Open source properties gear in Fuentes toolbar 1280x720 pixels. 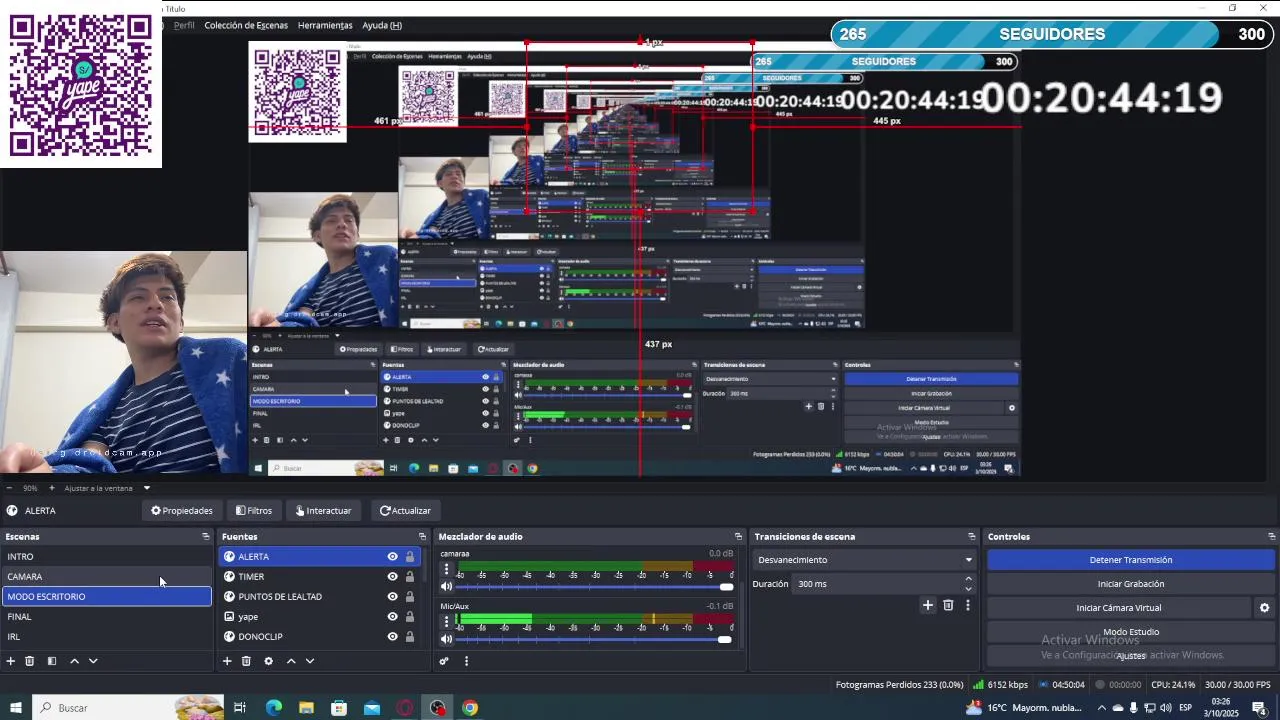point(268,661)
